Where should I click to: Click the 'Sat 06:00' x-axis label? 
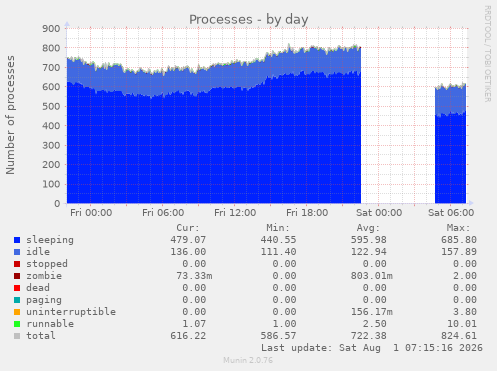click(x=451, y=213)
